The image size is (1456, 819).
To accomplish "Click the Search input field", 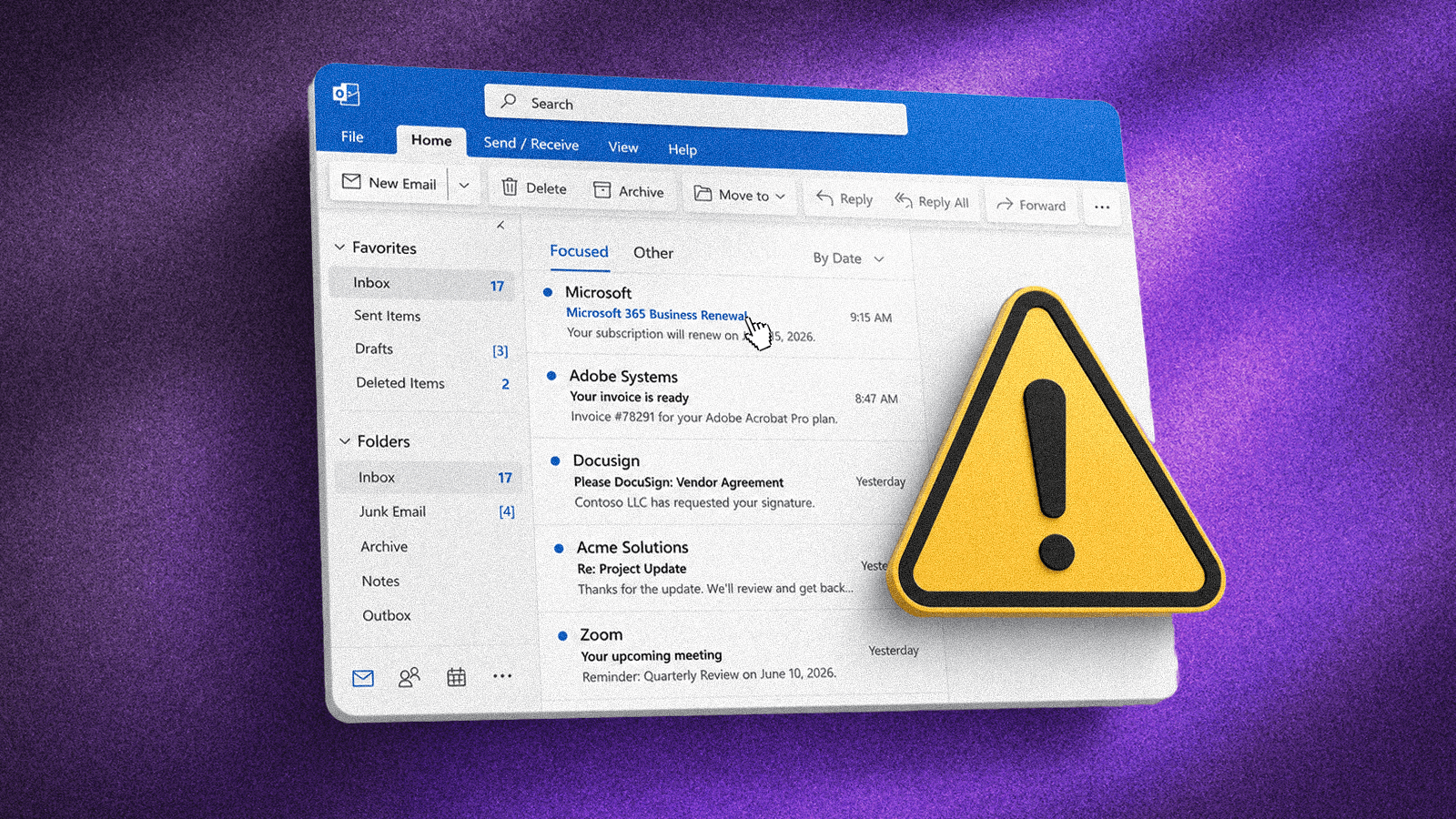I will (x=695, y=109).
